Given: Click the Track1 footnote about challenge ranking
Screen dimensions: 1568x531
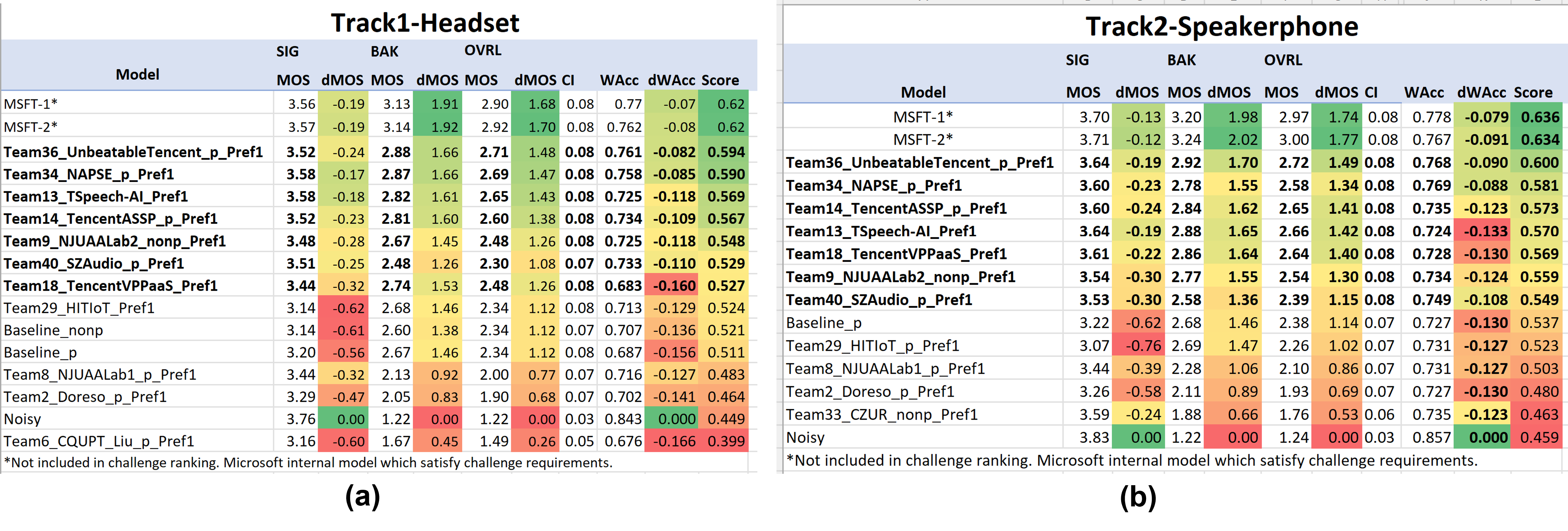Looking at the screenshot, I should click(x=308, y=462).
